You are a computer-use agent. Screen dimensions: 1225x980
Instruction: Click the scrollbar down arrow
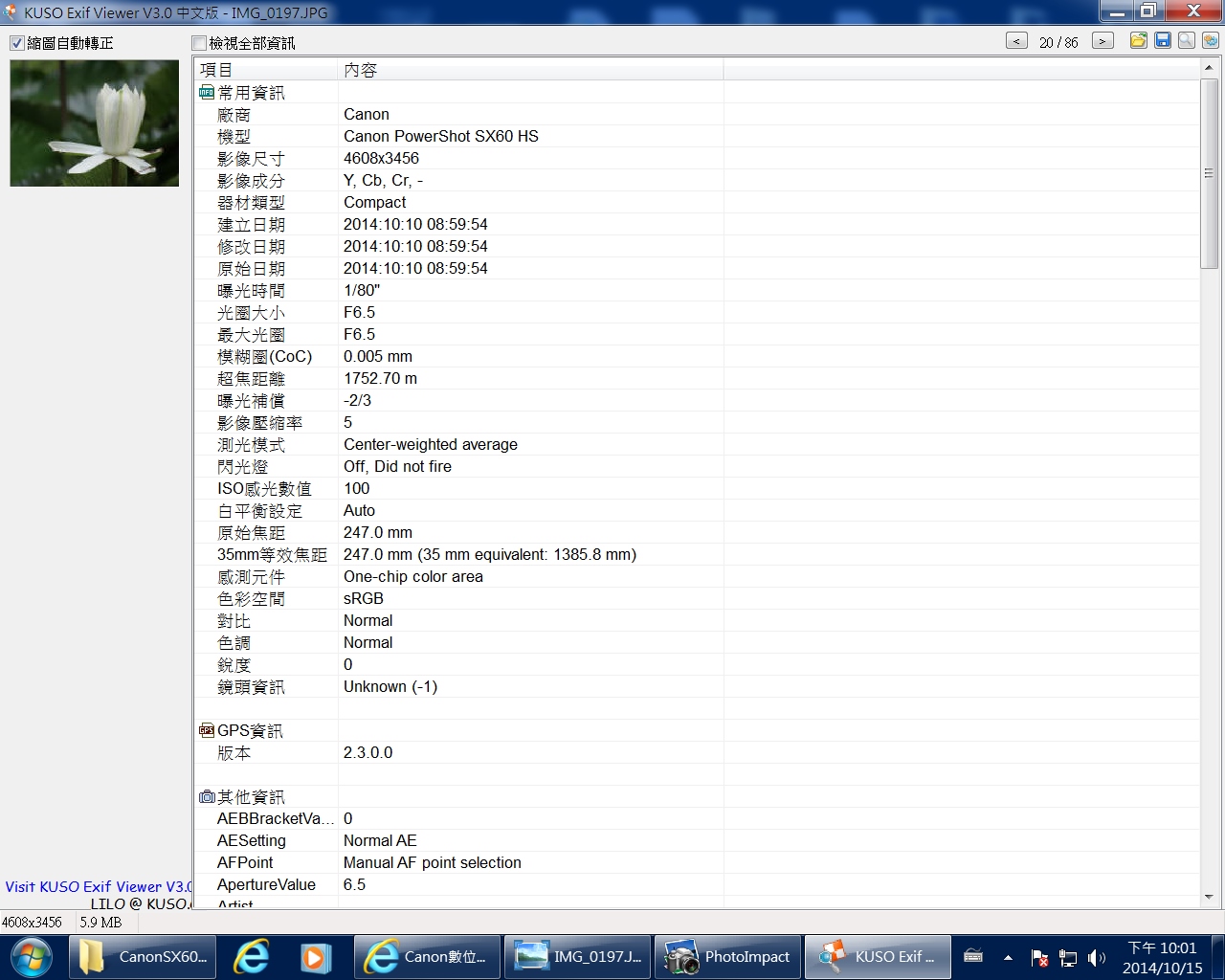[1209, 898]
